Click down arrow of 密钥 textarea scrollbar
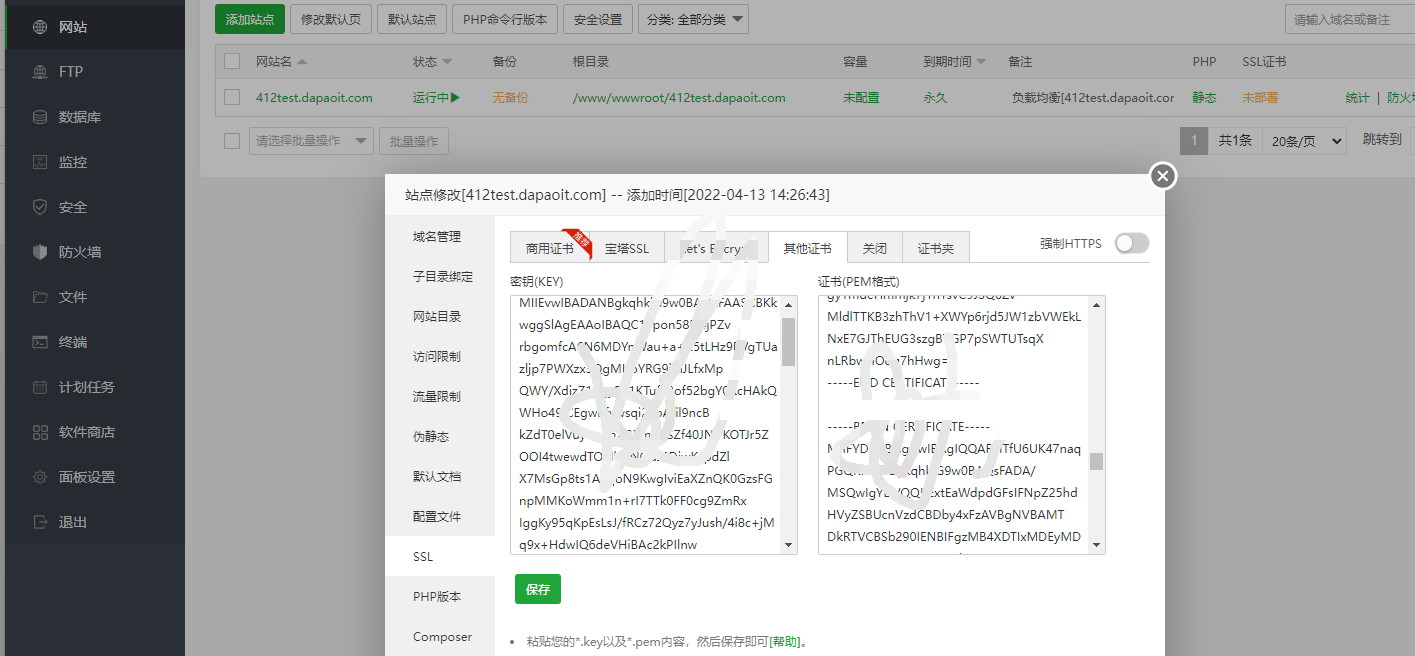Viewport: 1415px width, 656px height. [x=788, y=545]
